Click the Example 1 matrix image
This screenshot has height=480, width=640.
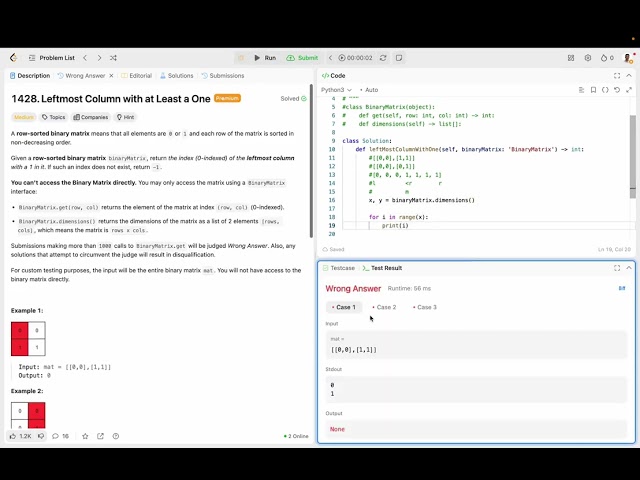coord(28,339)
